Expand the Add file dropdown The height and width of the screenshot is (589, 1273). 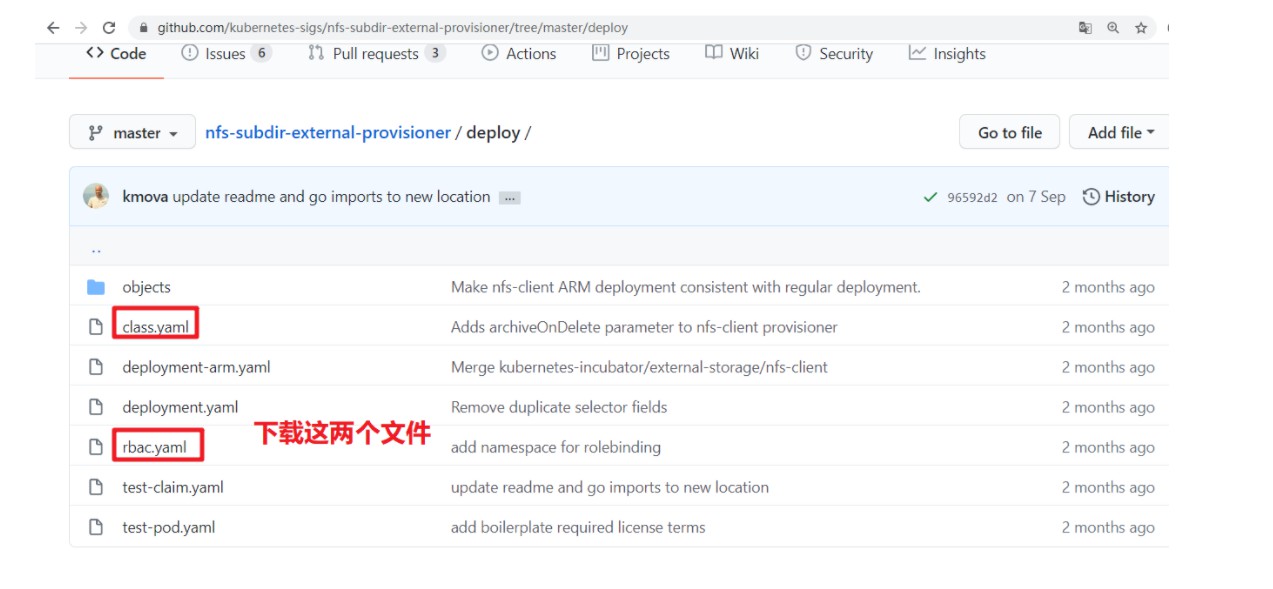pyautogui.click(x=1120, y=132)
